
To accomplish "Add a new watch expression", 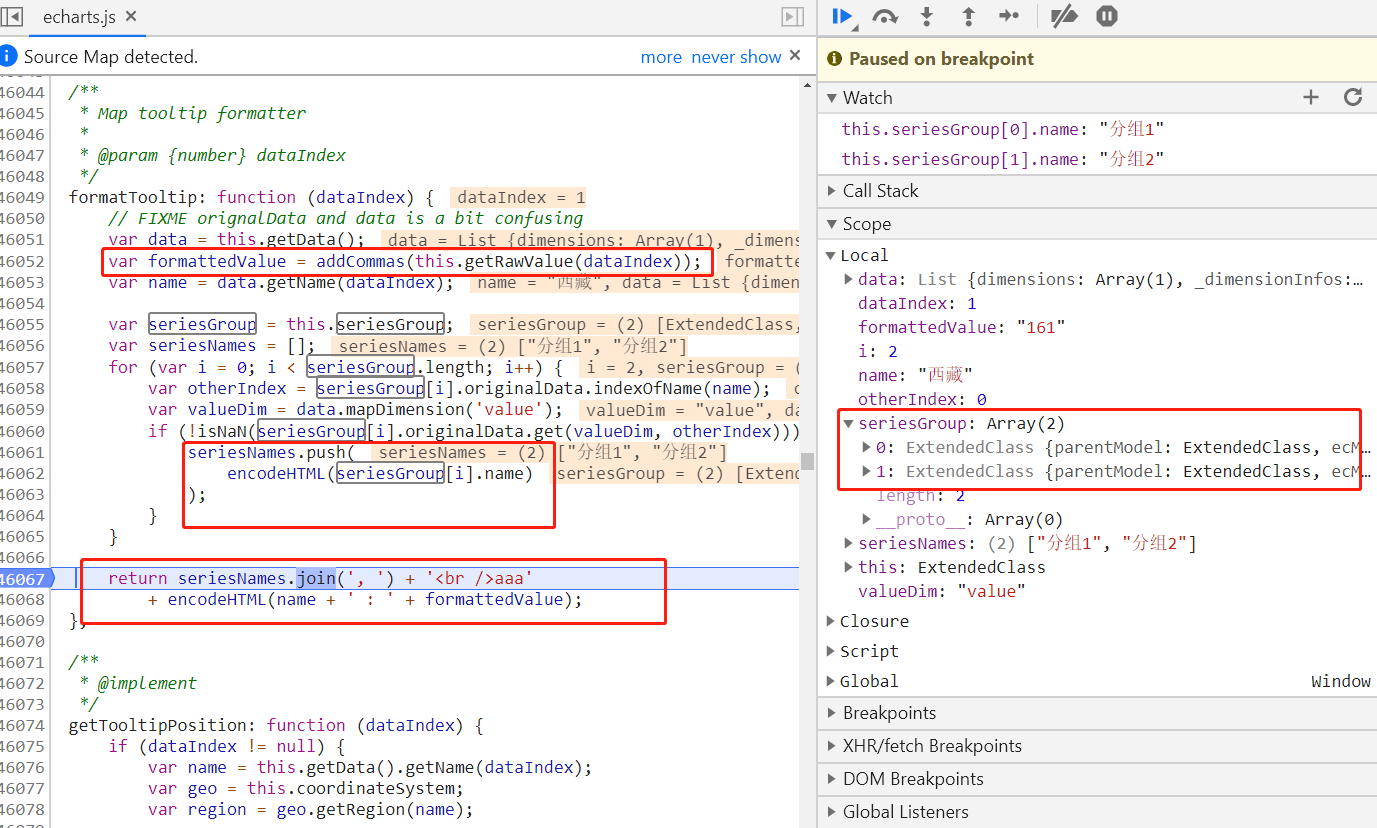I will click(1311, 97).
